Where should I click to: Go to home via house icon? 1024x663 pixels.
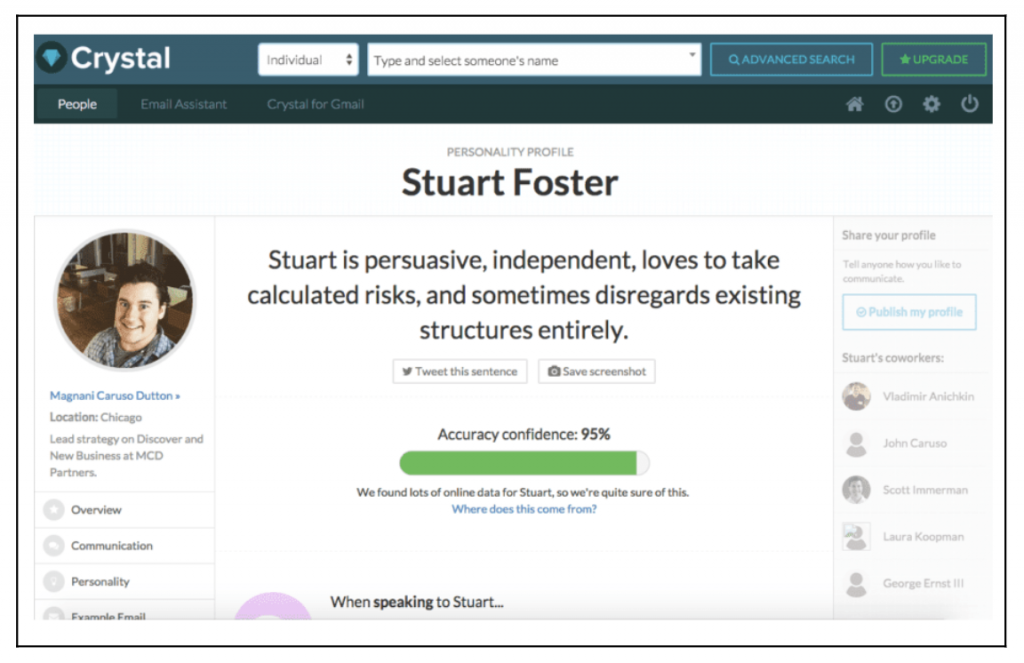[x=855, y=104]
